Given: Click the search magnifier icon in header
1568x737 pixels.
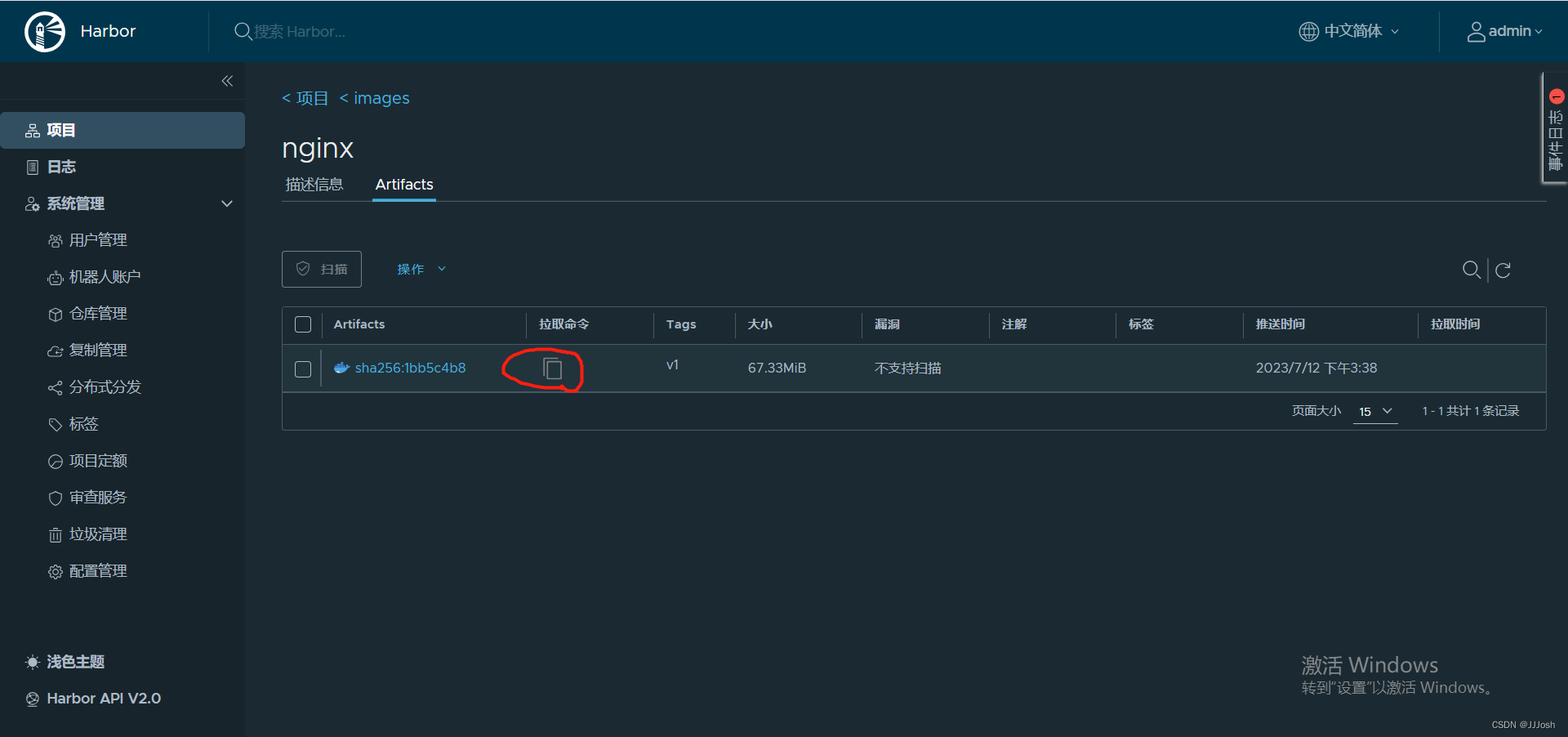Looking at the screenshot, I should [243, 31].
